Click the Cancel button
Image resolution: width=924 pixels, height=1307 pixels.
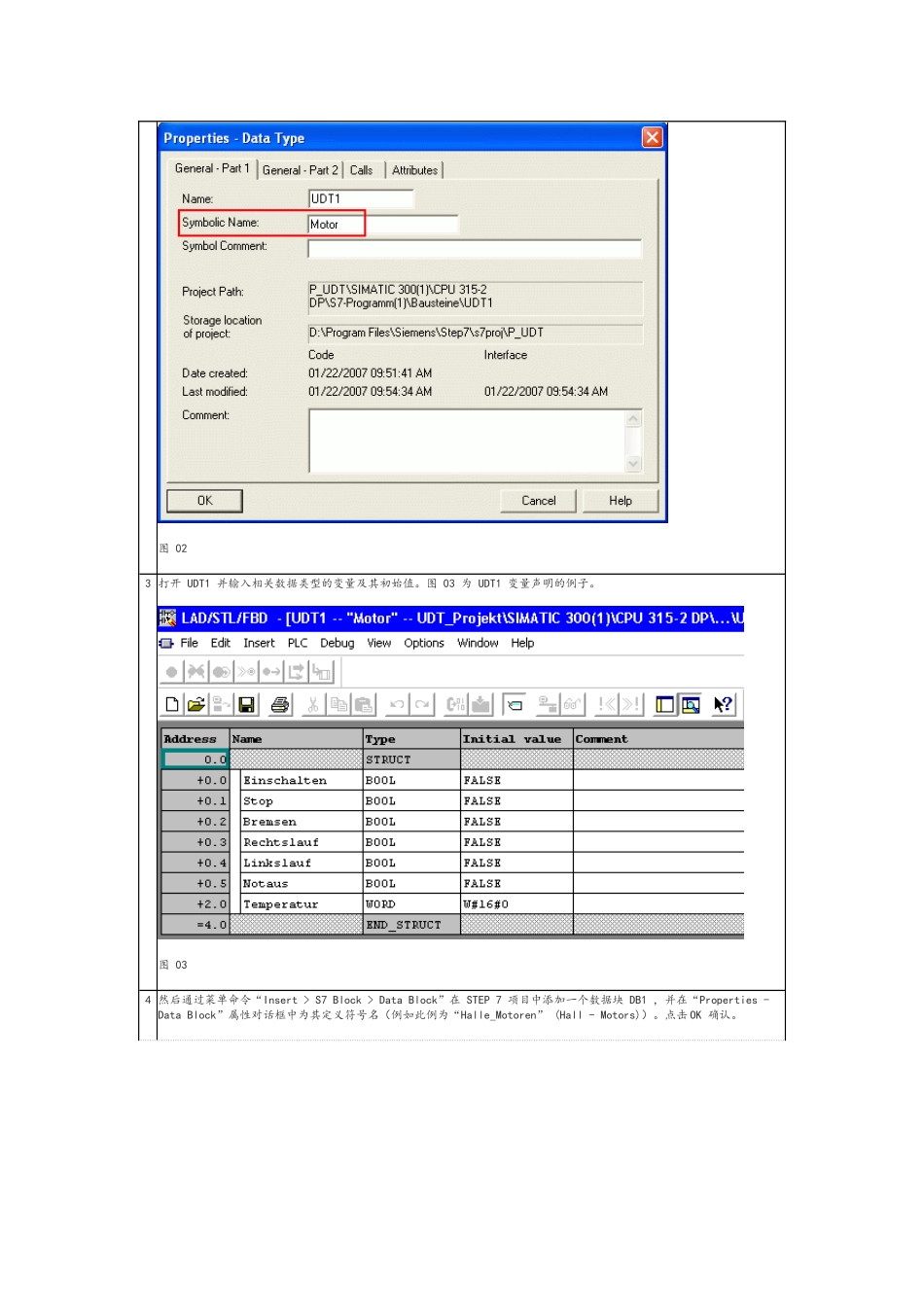click(539, 501)
